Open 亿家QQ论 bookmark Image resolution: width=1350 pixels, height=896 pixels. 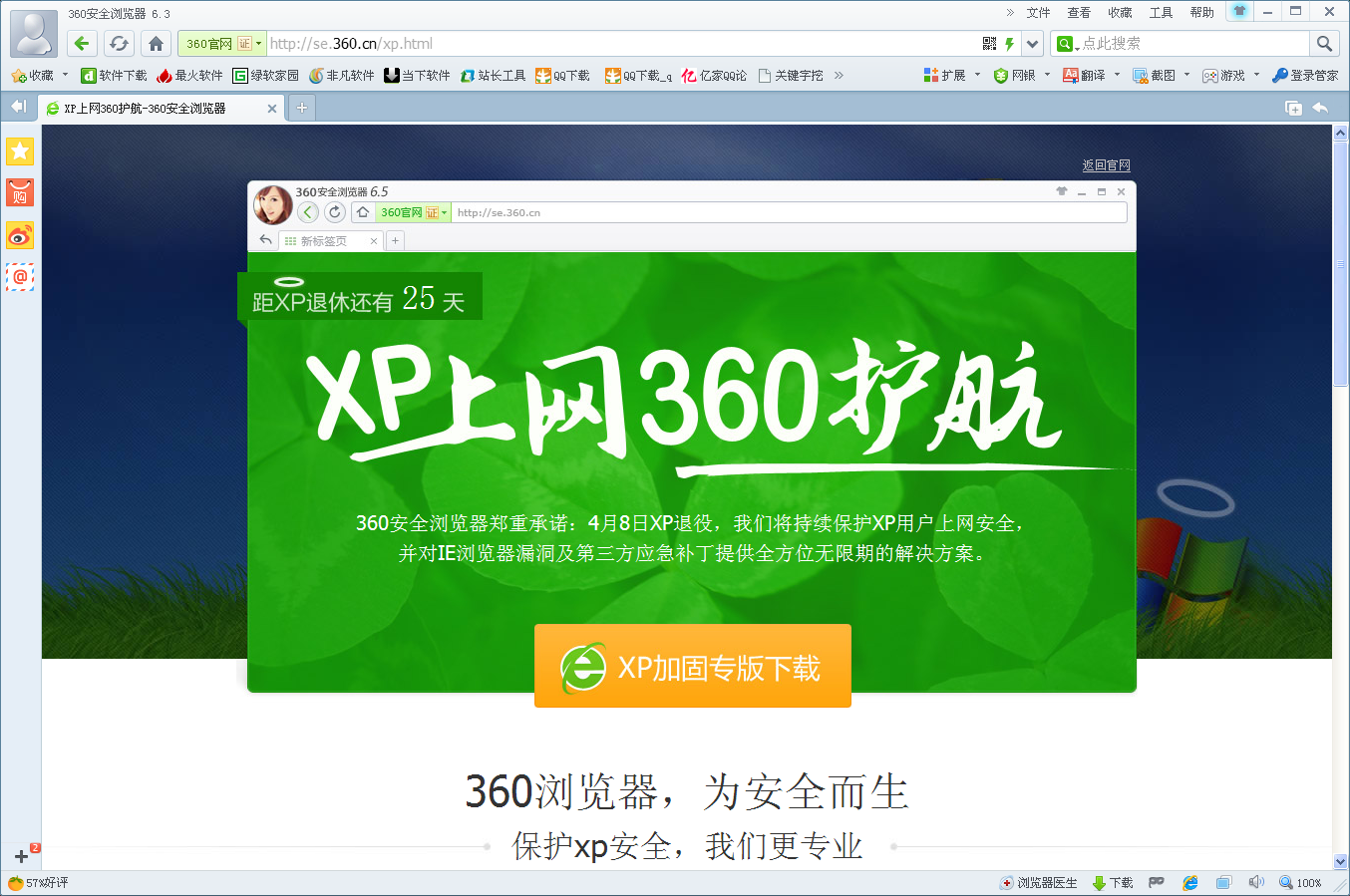pyautogui.click(x=715, y=76)
